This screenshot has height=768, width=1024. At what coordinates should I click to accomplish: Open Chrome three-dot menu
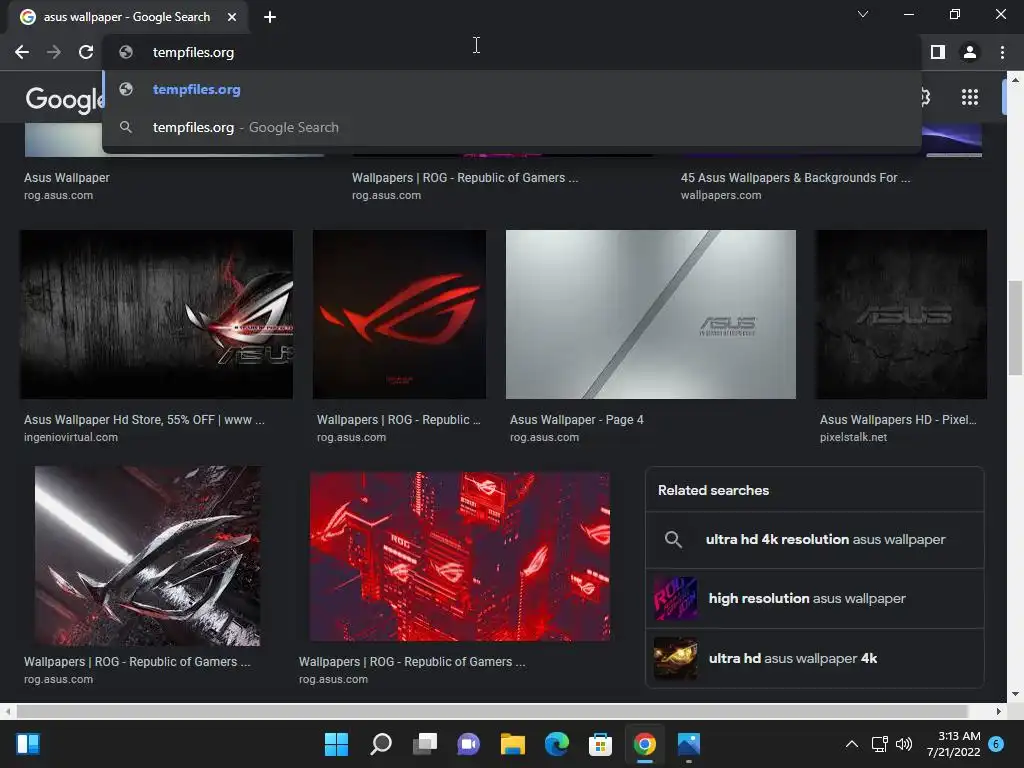pyautogui.click(x=1002, y=52)
